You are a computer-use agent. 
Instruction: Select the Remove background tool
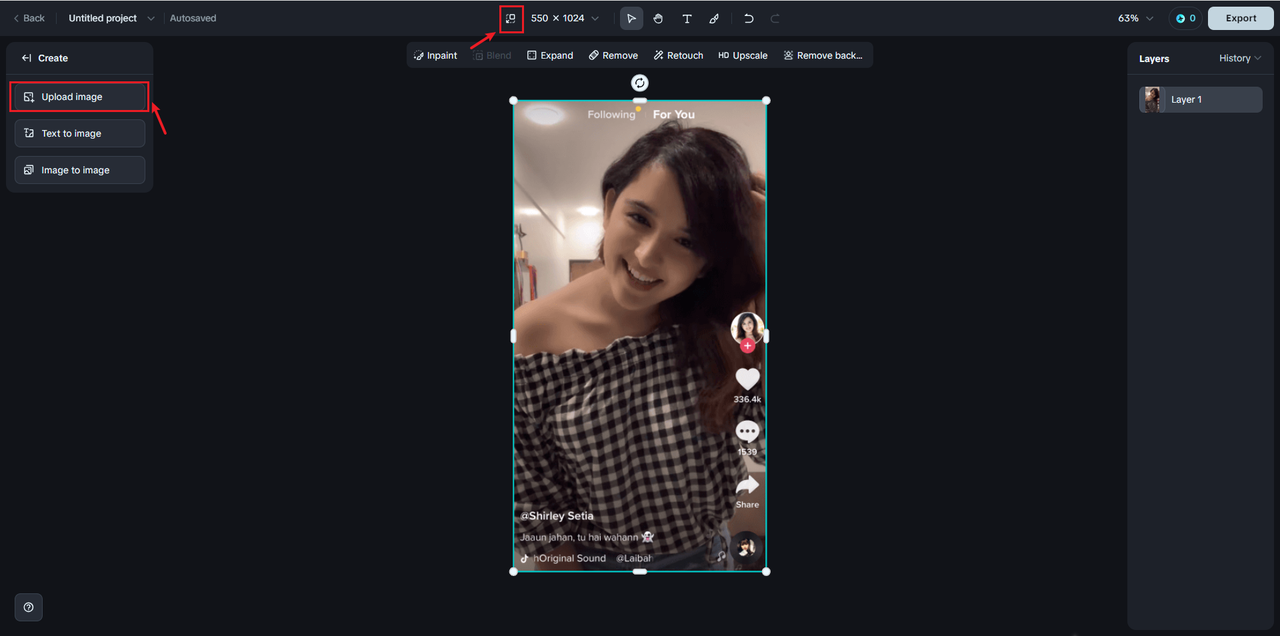click(x=823, y=55)
